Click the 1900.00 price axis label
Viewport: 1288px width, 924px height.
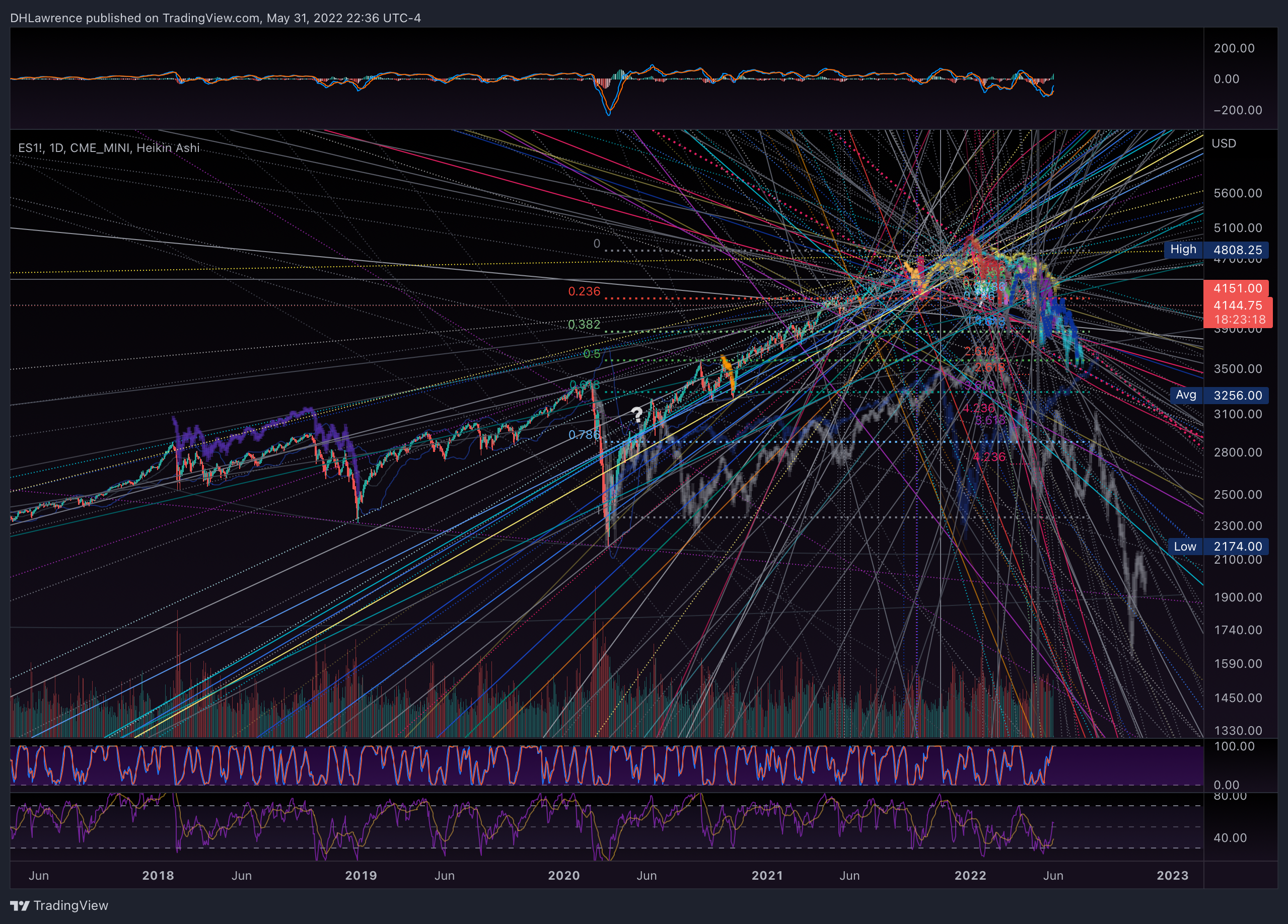click(1238, 597)
